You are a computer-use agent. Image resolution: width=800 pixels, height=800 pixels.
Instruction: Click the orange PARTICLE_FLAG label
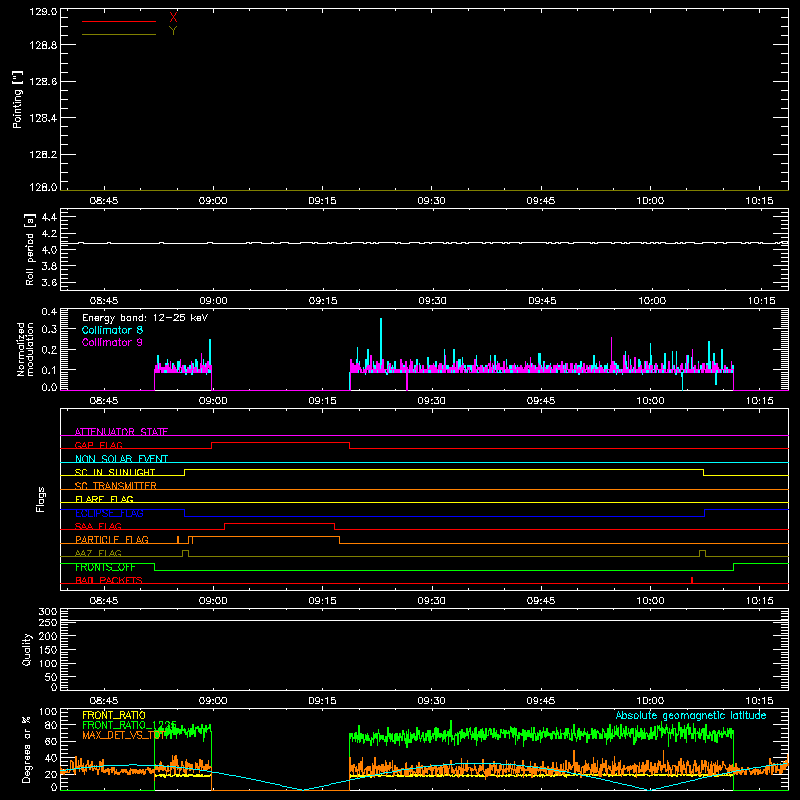112,540
